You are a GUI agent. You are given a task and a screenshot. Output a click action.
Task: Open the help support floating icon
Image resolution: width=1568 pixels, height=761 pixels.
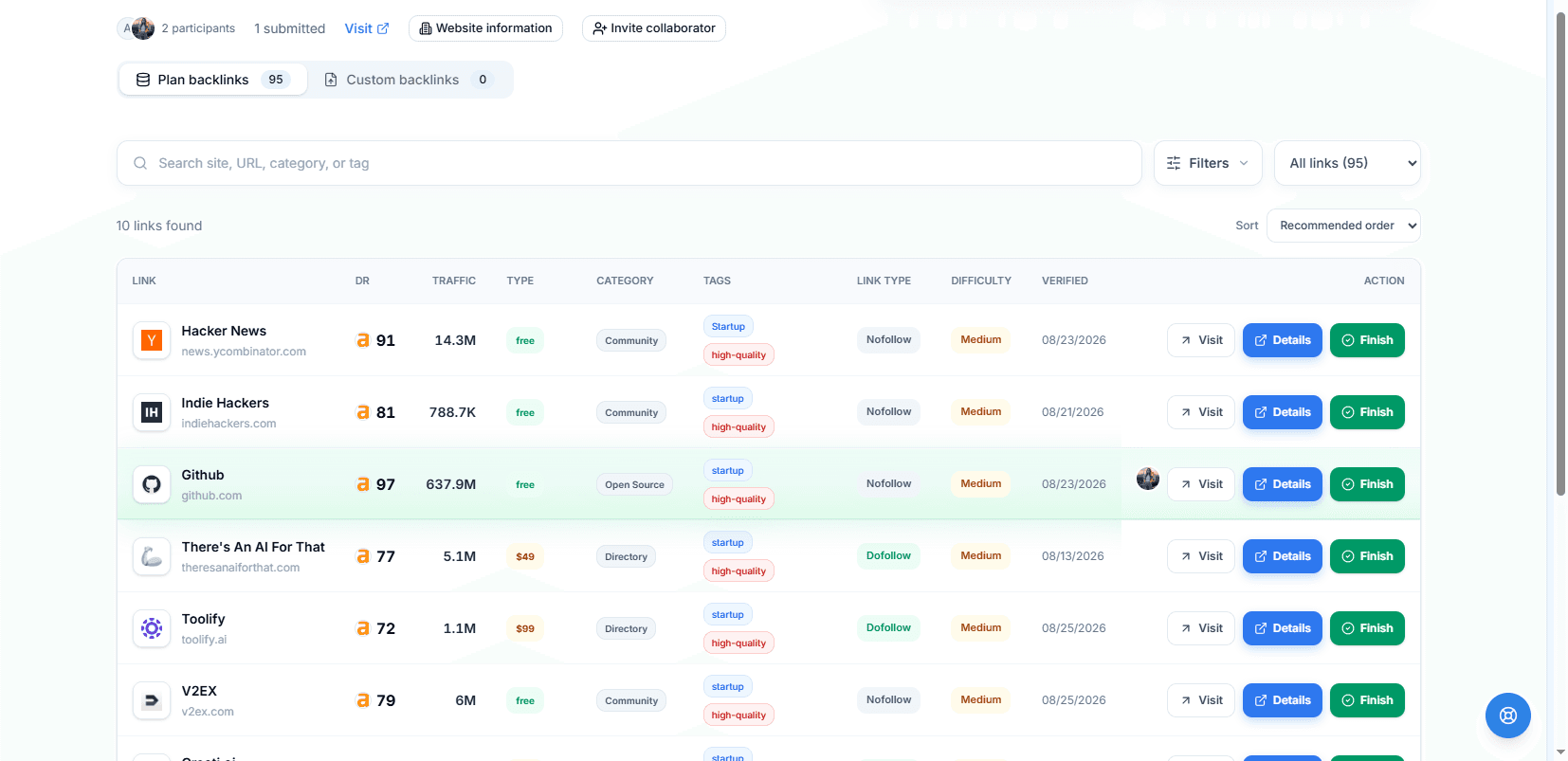click(x=1508, y=716)
